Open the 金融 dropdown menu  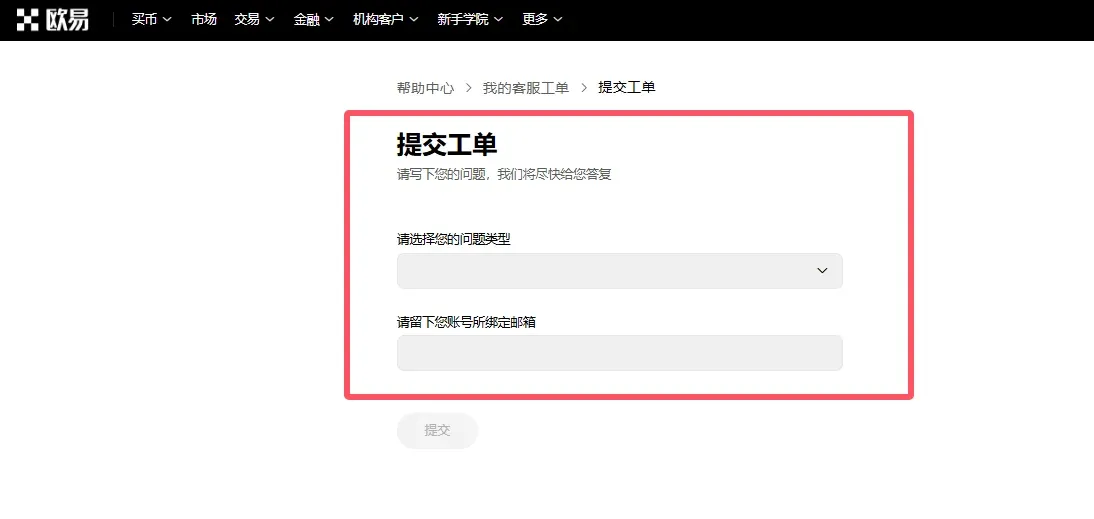coord(314,20)
